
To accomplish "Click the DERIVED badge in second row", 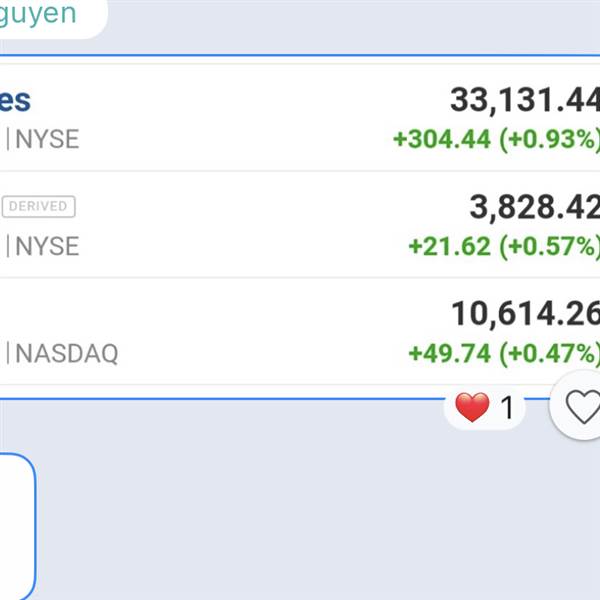I will pos(38,207).
